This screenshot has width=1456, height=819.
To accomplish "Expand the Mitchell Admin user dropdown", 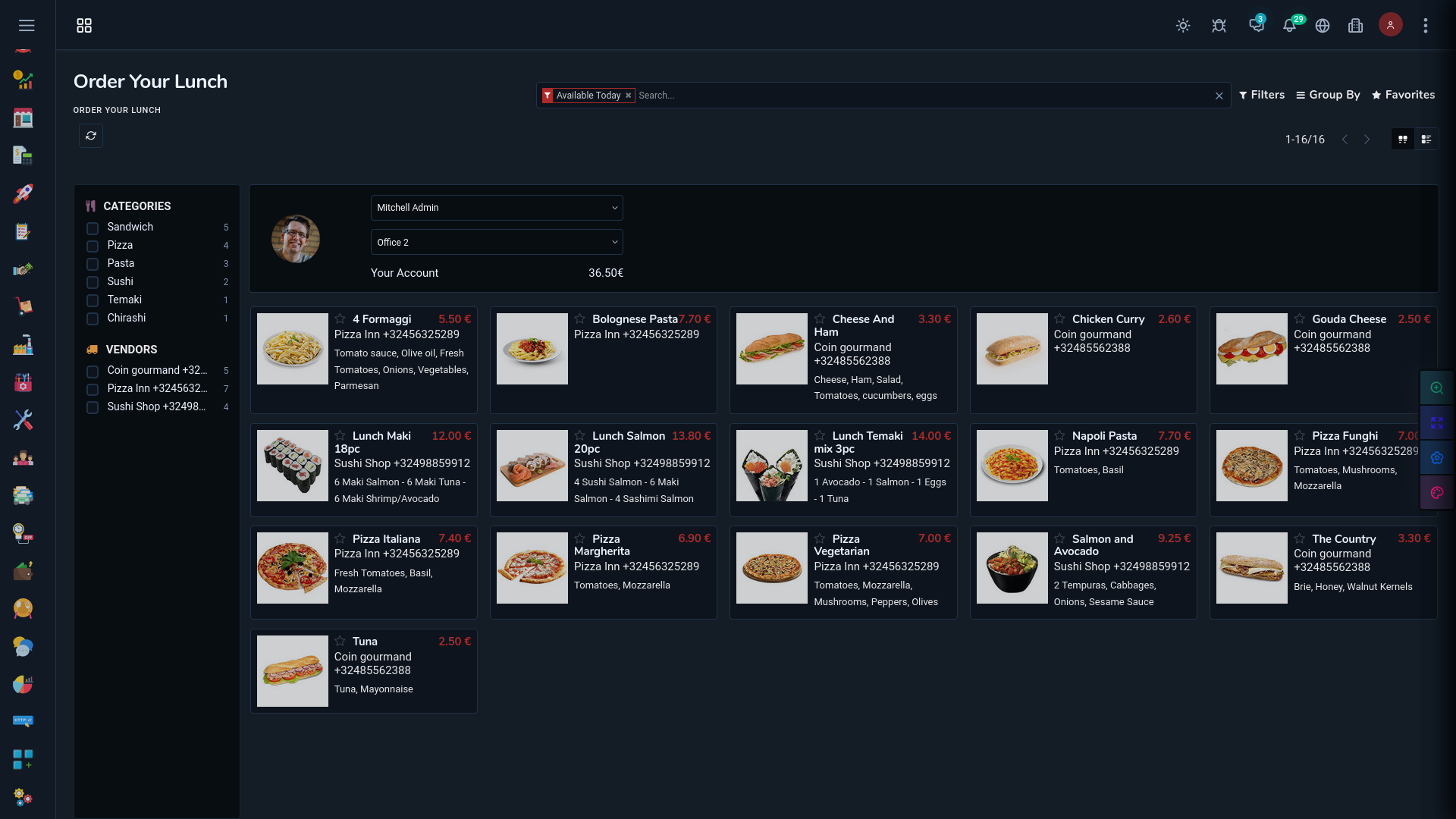I will pyautogui.click(x=497, y=208).
